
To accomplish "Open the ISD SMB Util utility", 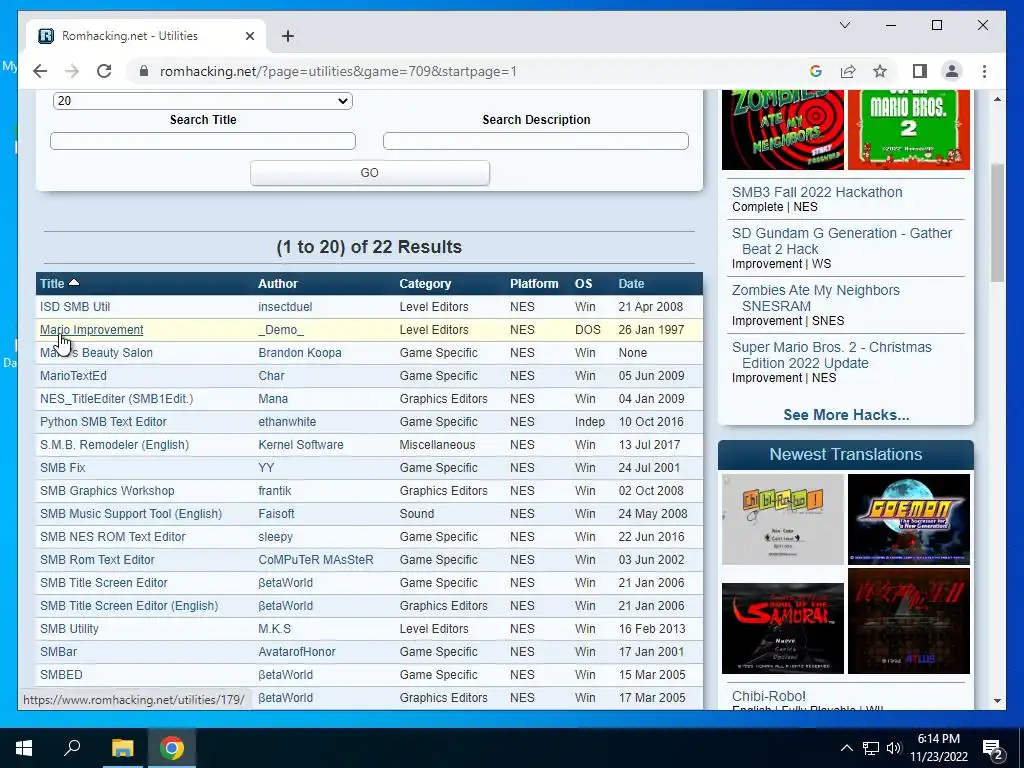I will point(74,306).
